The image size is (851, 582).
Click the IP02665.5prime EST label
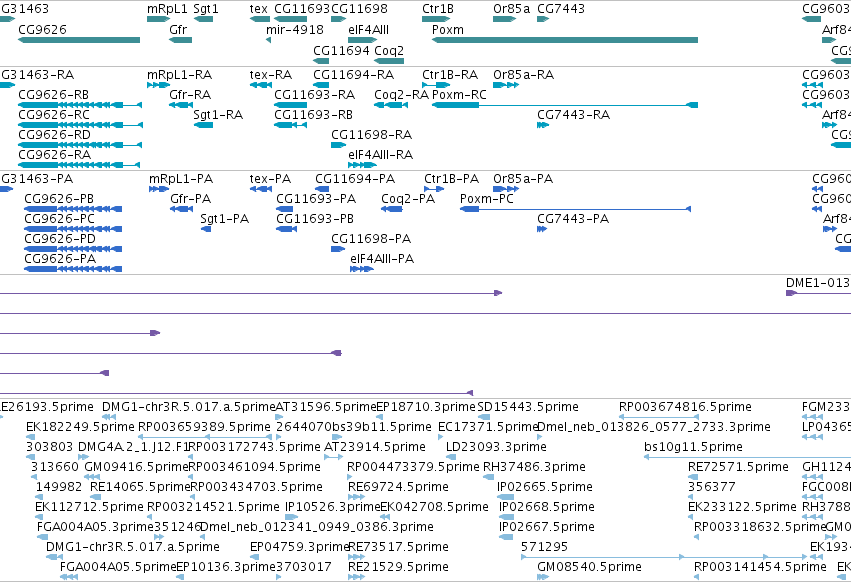[x=545, y=487]
